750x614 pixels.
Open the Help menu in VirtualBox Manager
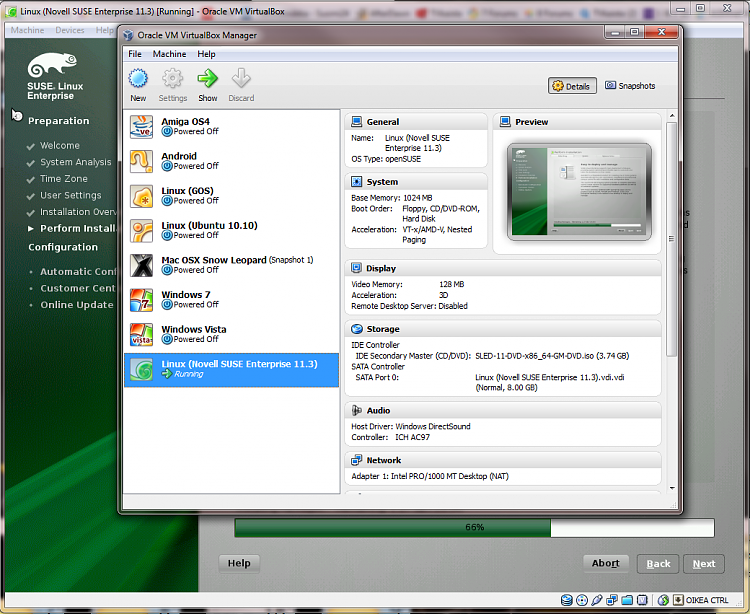(206, 54)
